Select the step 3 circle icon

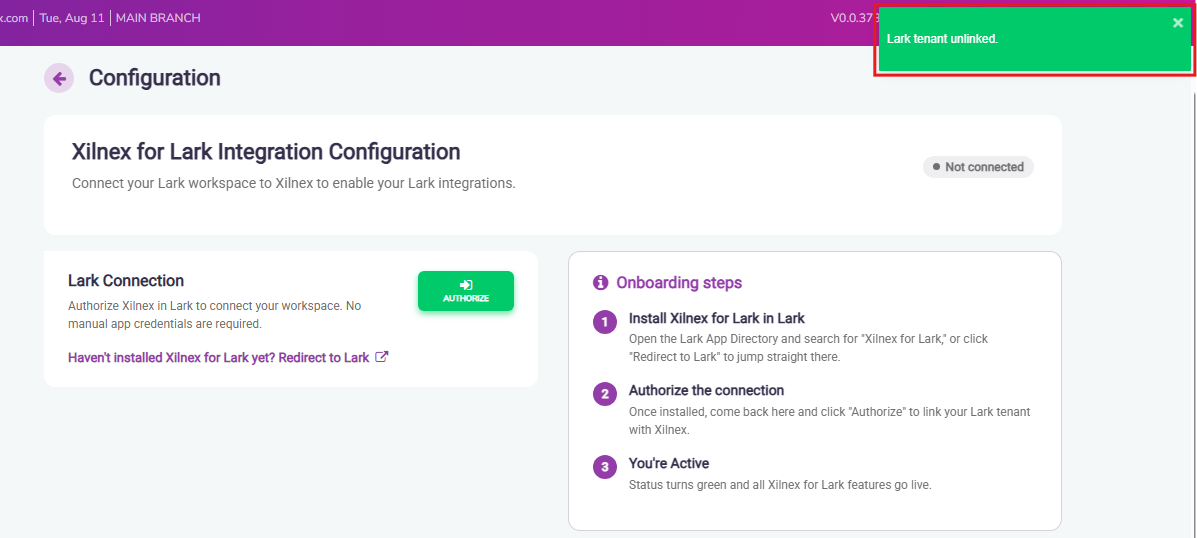tap(605, 468)
